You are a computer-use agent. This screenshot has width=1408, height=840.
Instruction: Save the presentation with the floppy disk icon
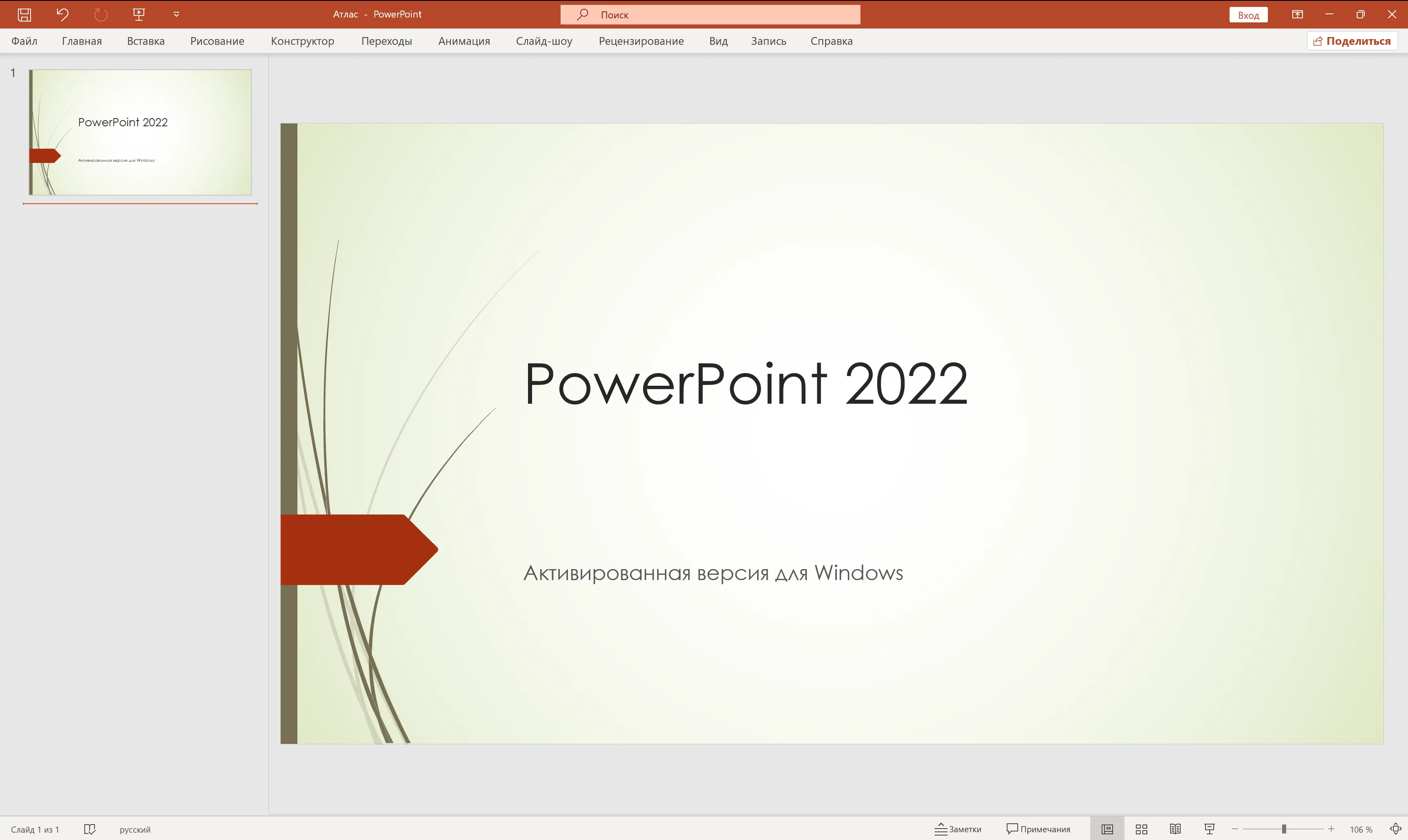coord(24,14)
